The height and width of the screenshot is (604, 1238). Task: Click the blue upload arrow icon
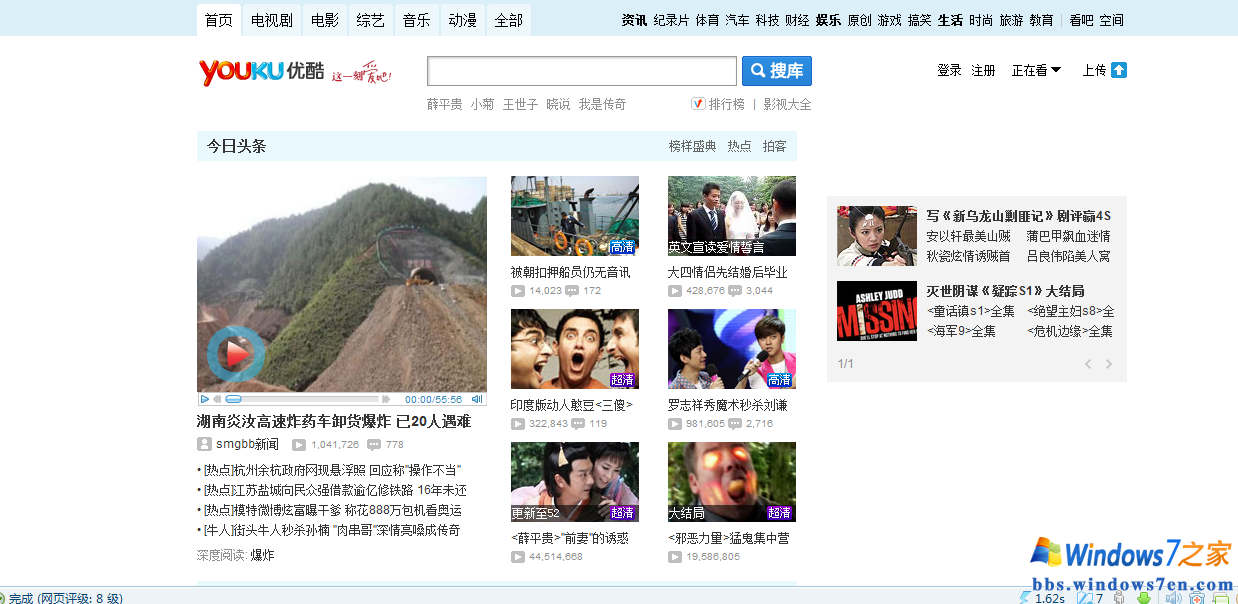(x=1119, y=70)
